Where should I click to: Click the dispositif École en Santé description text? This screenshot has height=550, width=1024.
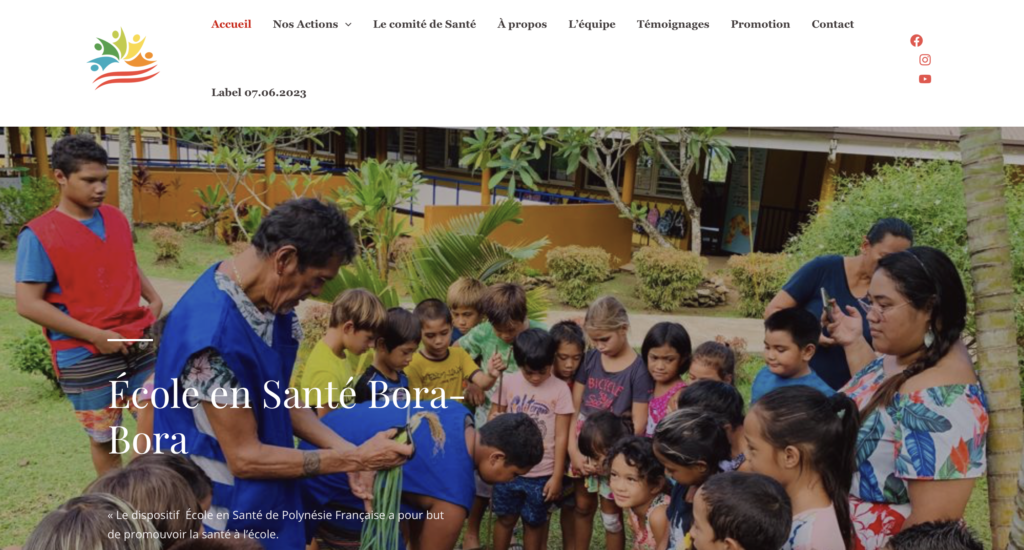click(x=276, y=525)
